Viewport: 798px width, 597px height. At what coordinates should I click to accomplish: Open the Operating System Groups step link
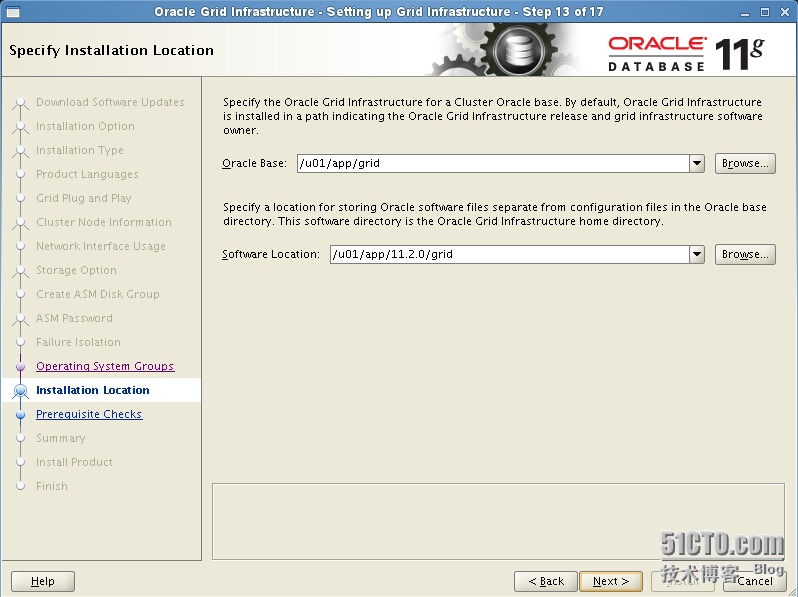[x=105, y=366]
